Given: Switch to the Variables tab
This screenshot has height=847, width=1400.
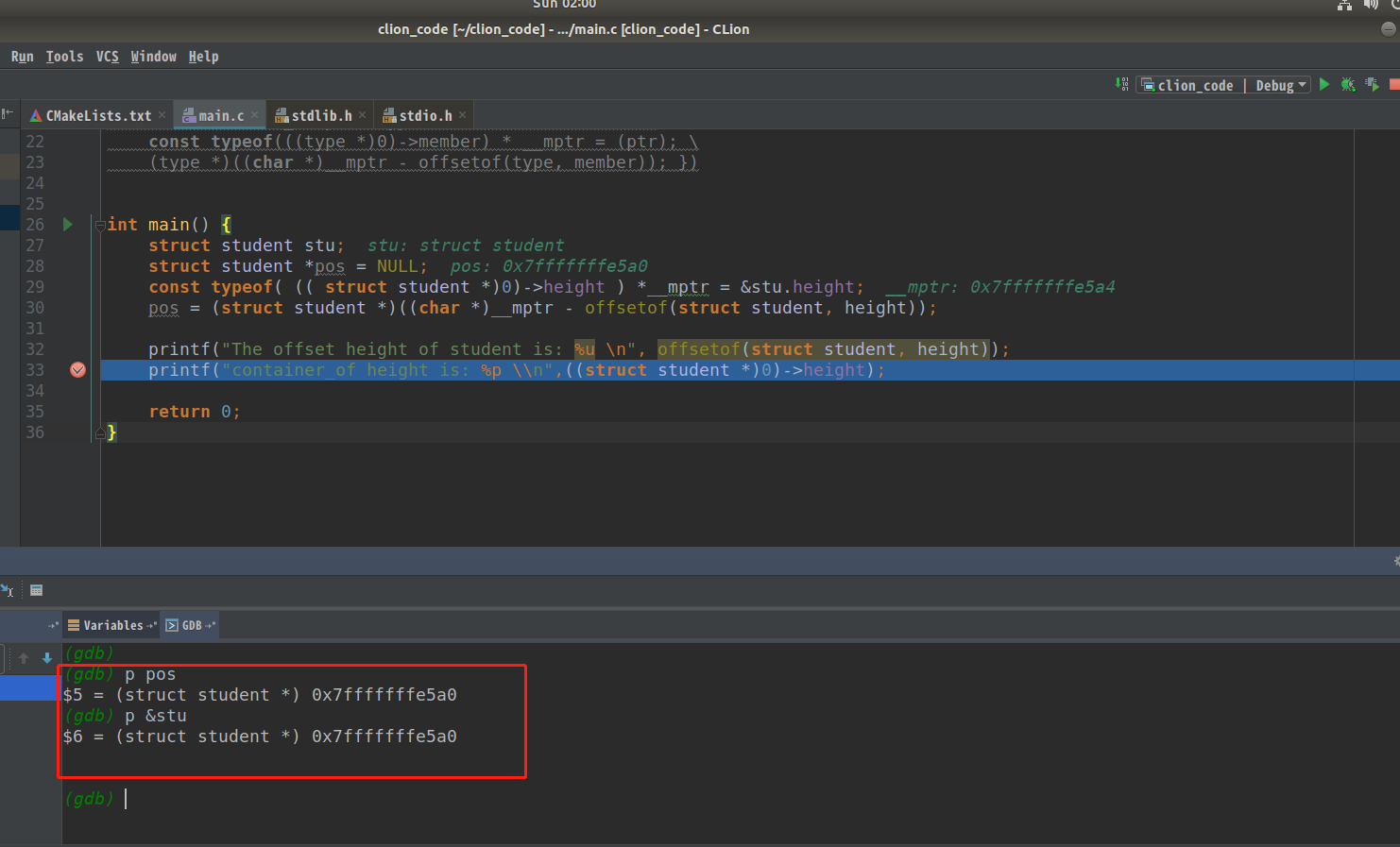Looking at the screenshot, I should [x=111, y=624].
